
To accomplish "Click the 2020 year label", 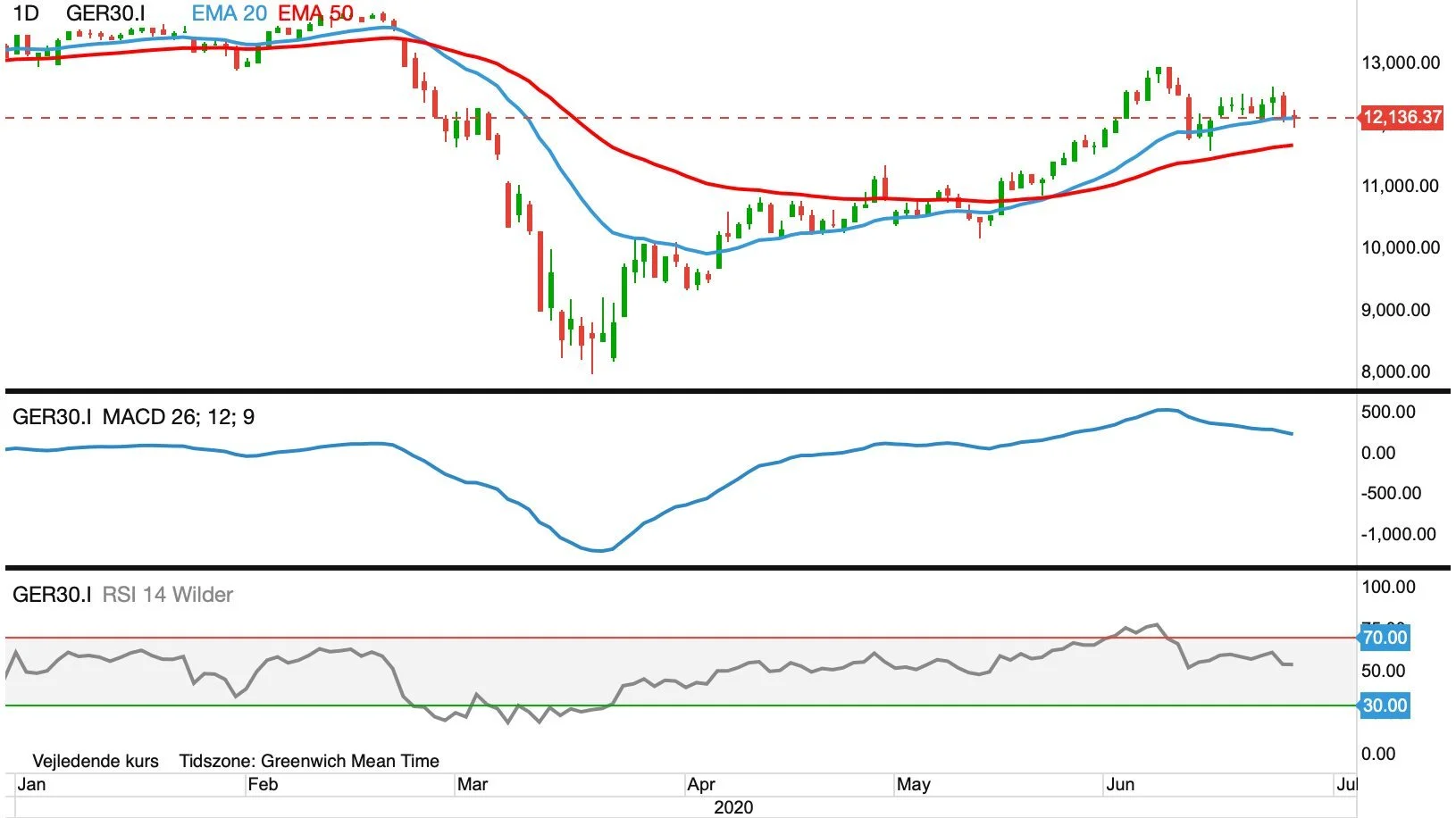I will coord(733,807).
